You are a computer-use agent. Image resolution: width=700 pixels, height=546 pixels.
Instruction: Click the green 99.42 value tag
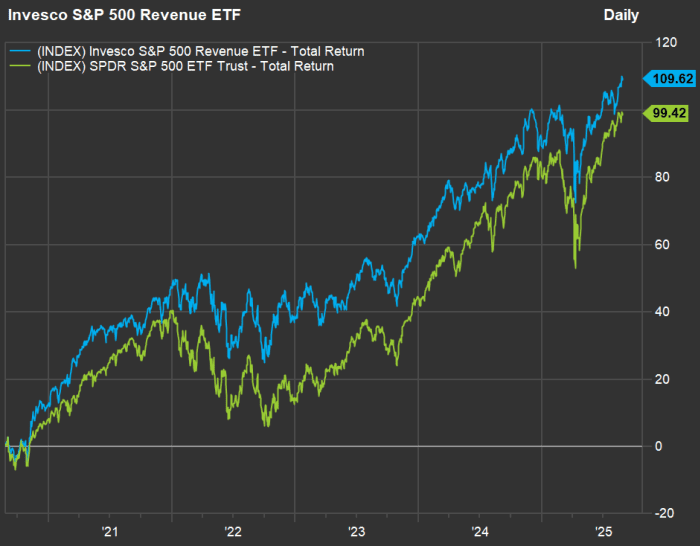point(665,113)
